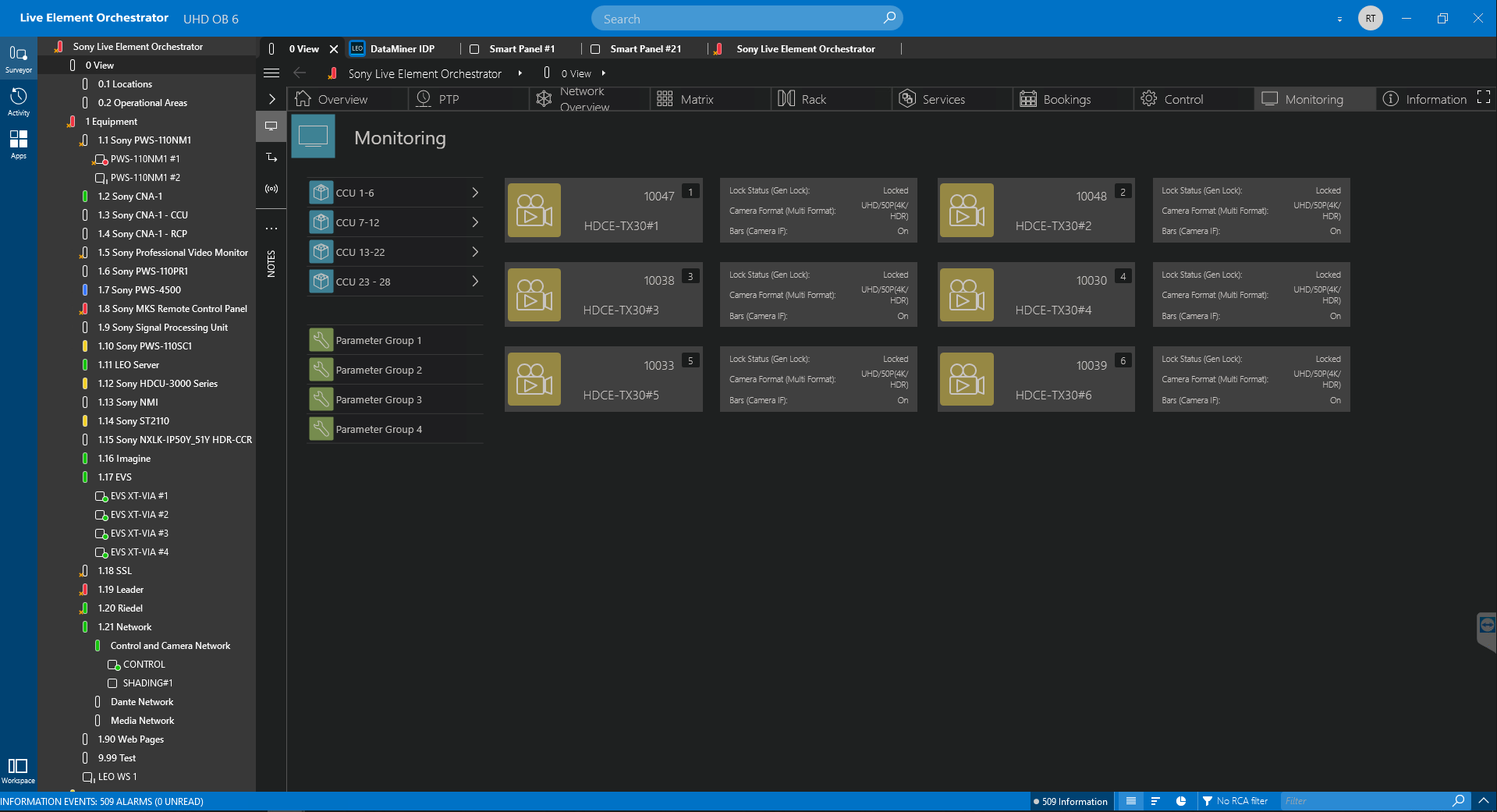Switch to the Overview page tab

pos(347,99)
